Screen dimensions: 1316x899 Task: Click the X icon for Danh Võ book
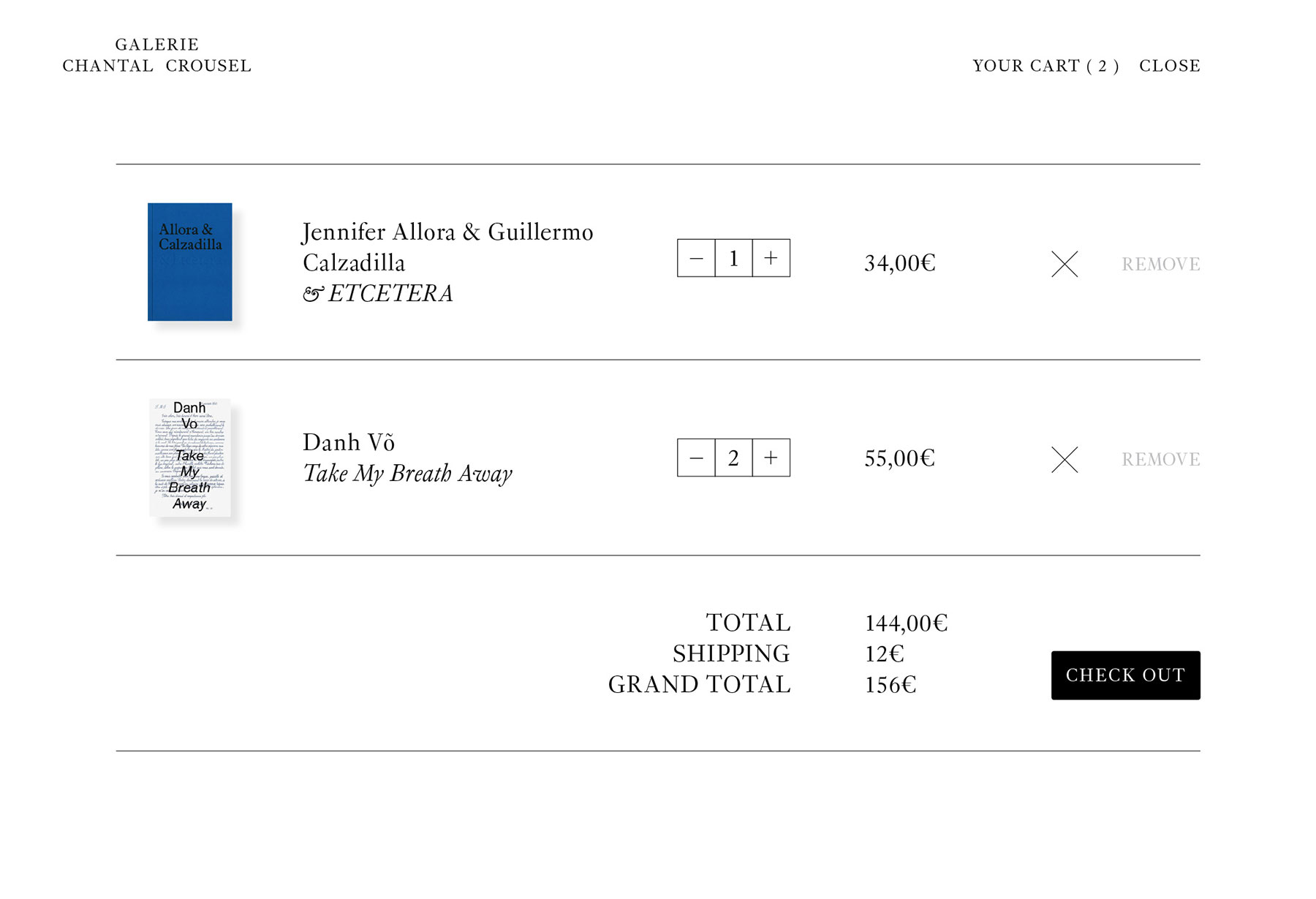(1064, 460)
